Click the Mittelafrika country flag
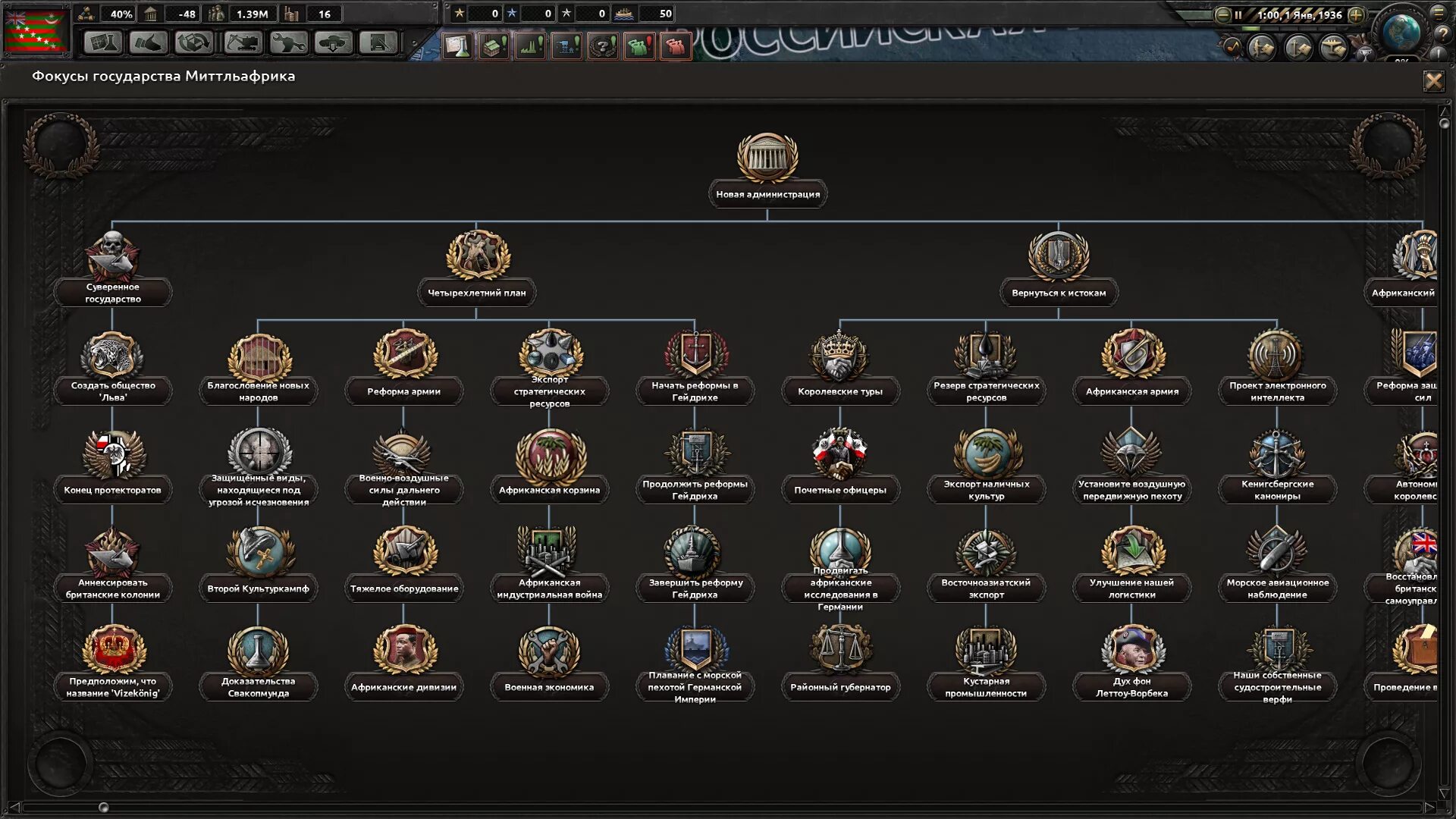 35,30
